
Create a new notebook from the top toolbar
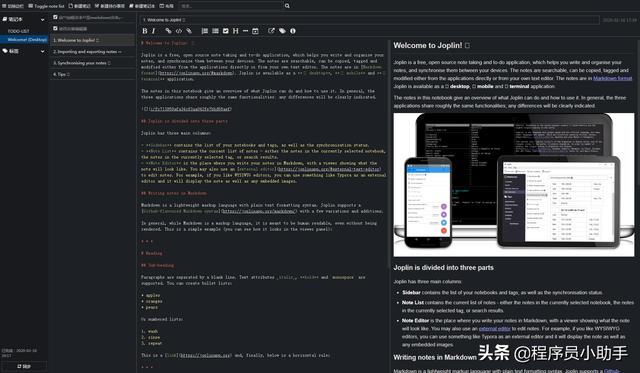[x=142, y=6]
